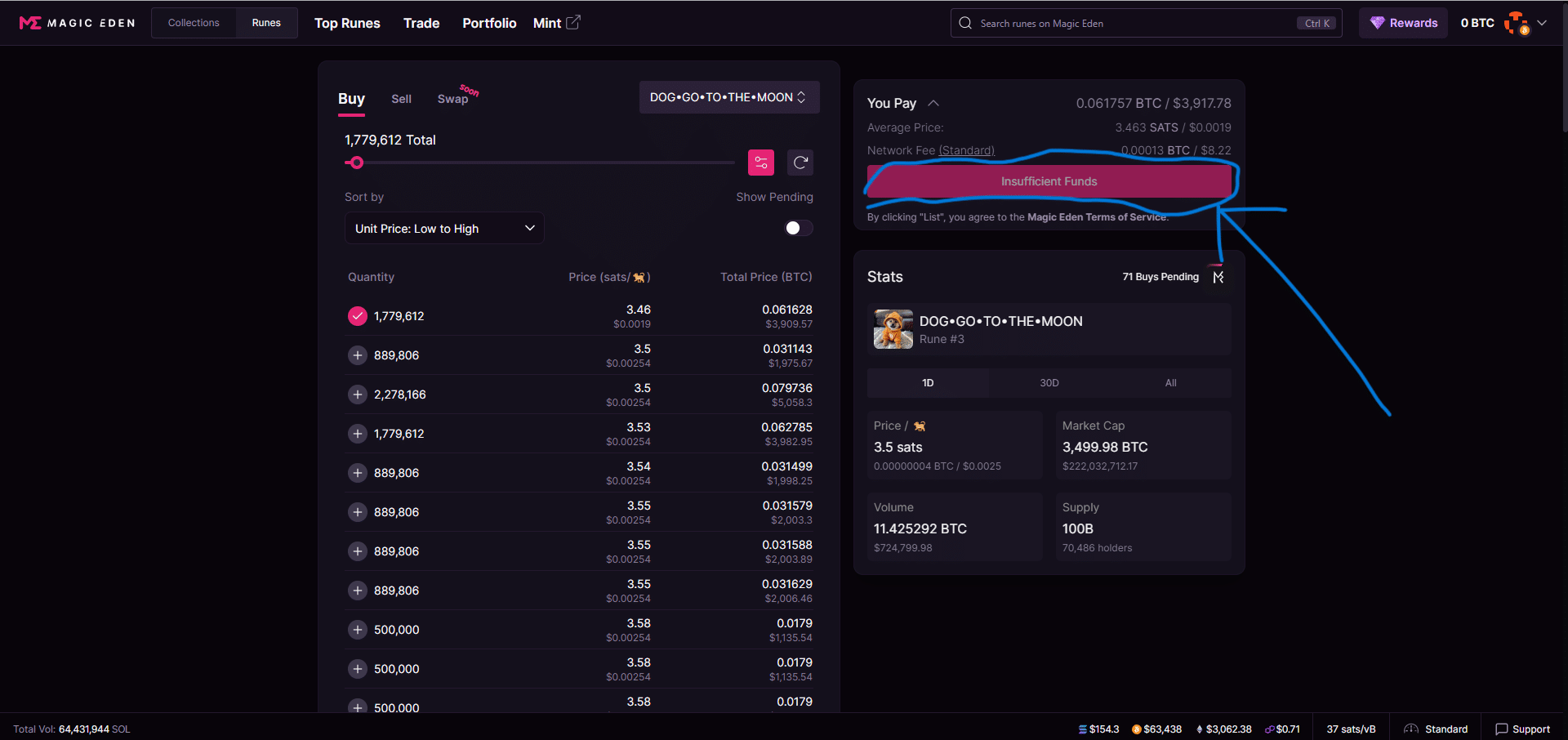This screenshot has width=1568, height=740.
Task: Click the Rewards button
Action: point(1403,23)
